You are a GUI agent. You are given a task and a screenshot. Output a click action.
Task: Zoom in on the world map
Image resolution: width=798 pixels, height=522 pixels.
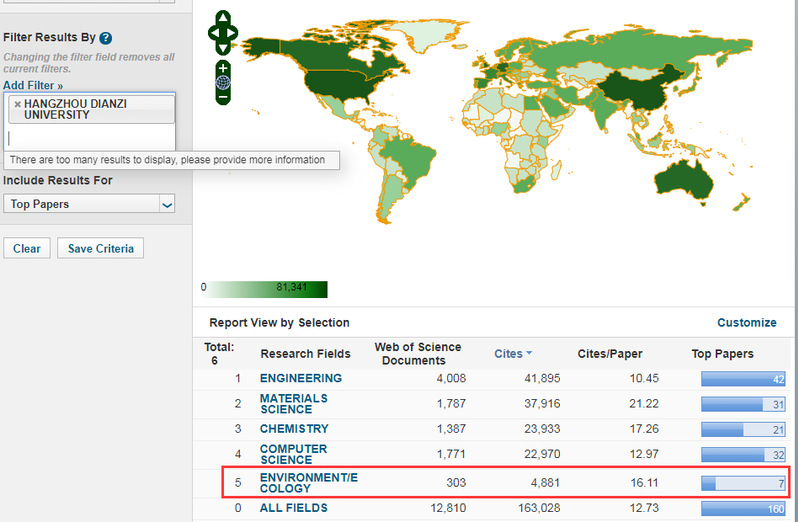tap(223, 67)
